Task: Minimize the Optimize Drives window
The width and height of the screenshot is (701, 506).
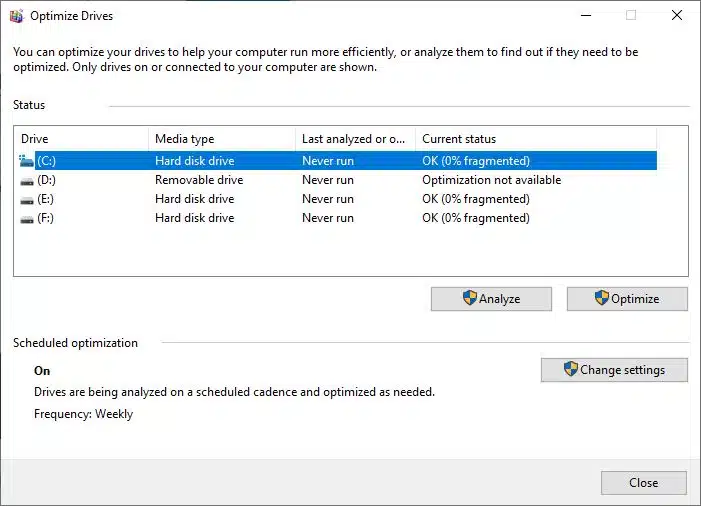Action: (586, 16)
